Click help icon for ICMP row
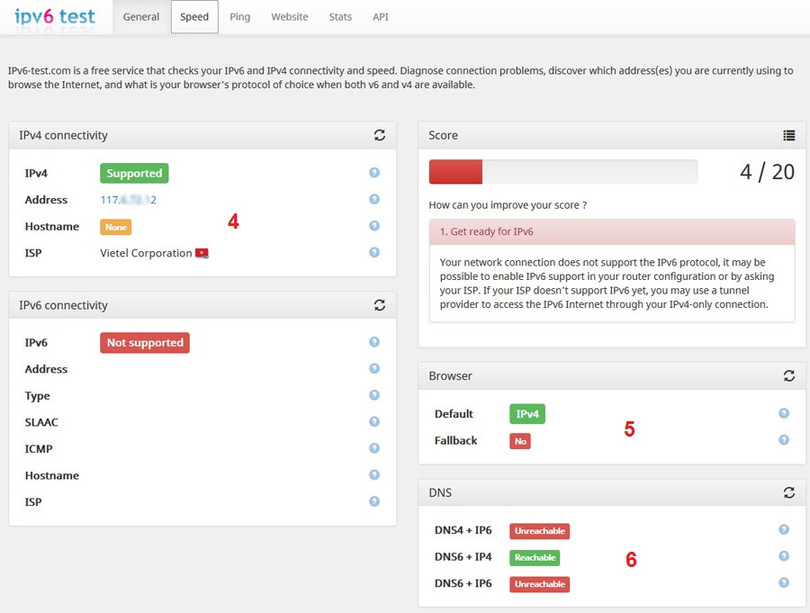This screenshot has width=810, height=613. [374, 449]
